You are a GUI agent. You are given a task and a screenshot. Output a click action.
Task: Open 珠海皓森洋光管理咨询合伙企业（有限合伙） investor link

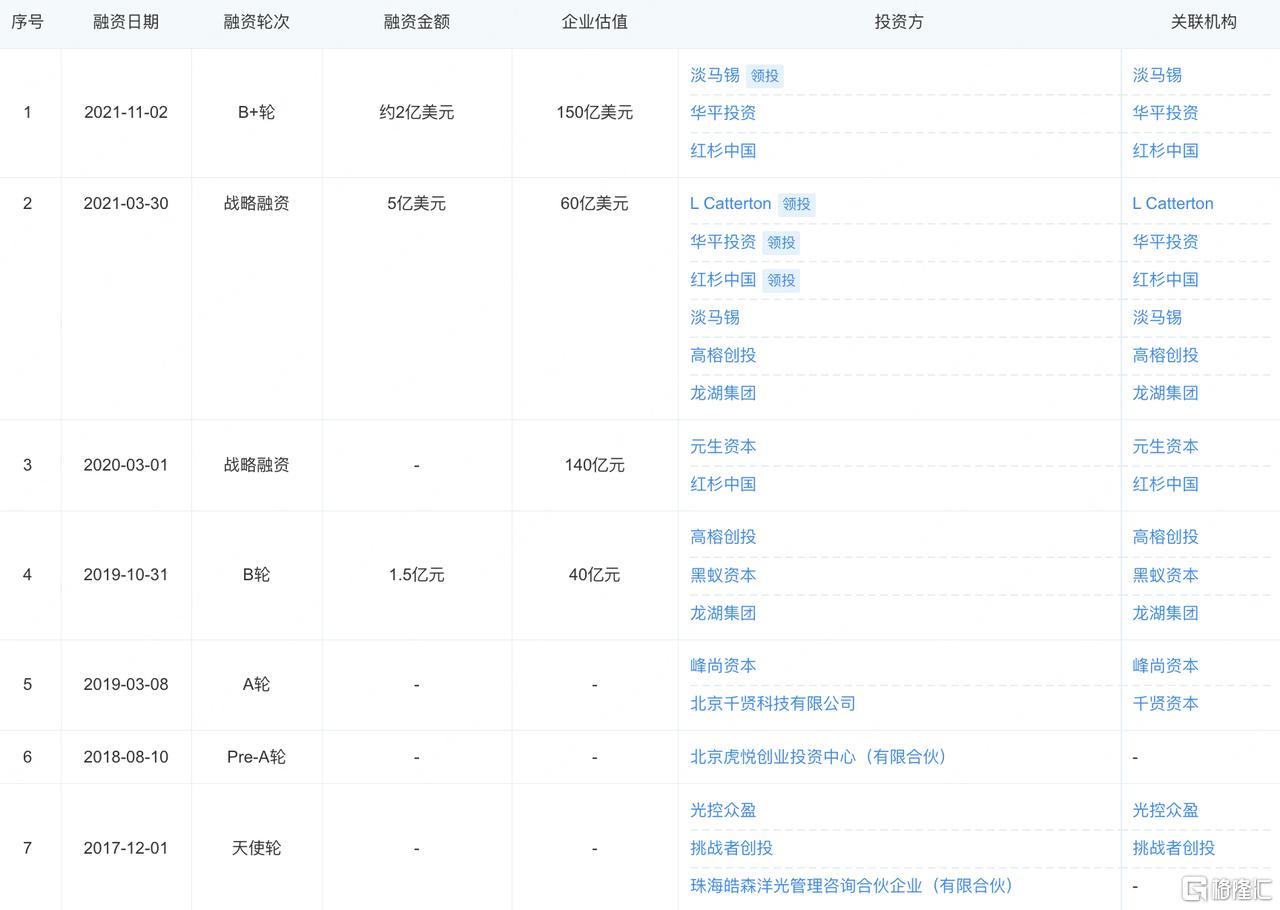point(852,887)
